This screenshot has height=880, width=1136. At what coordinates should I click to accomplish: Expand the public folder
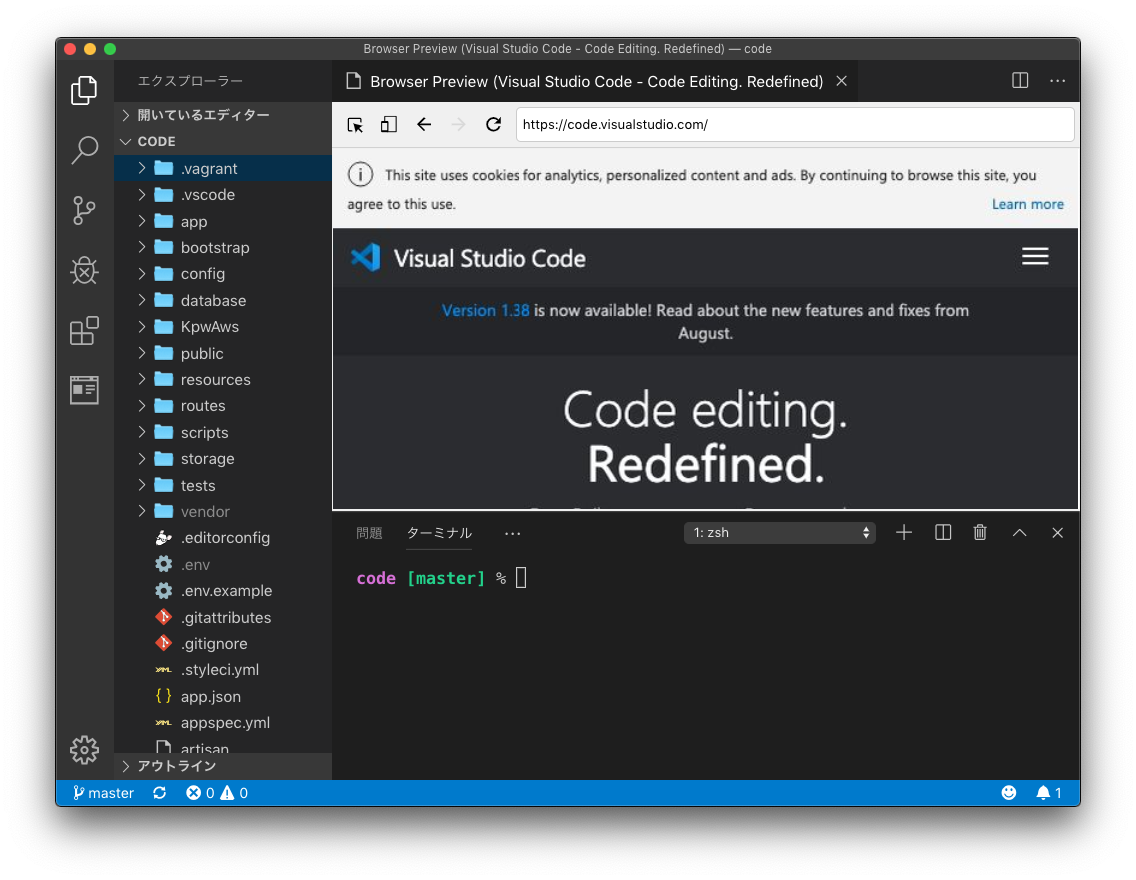point(223,353)
